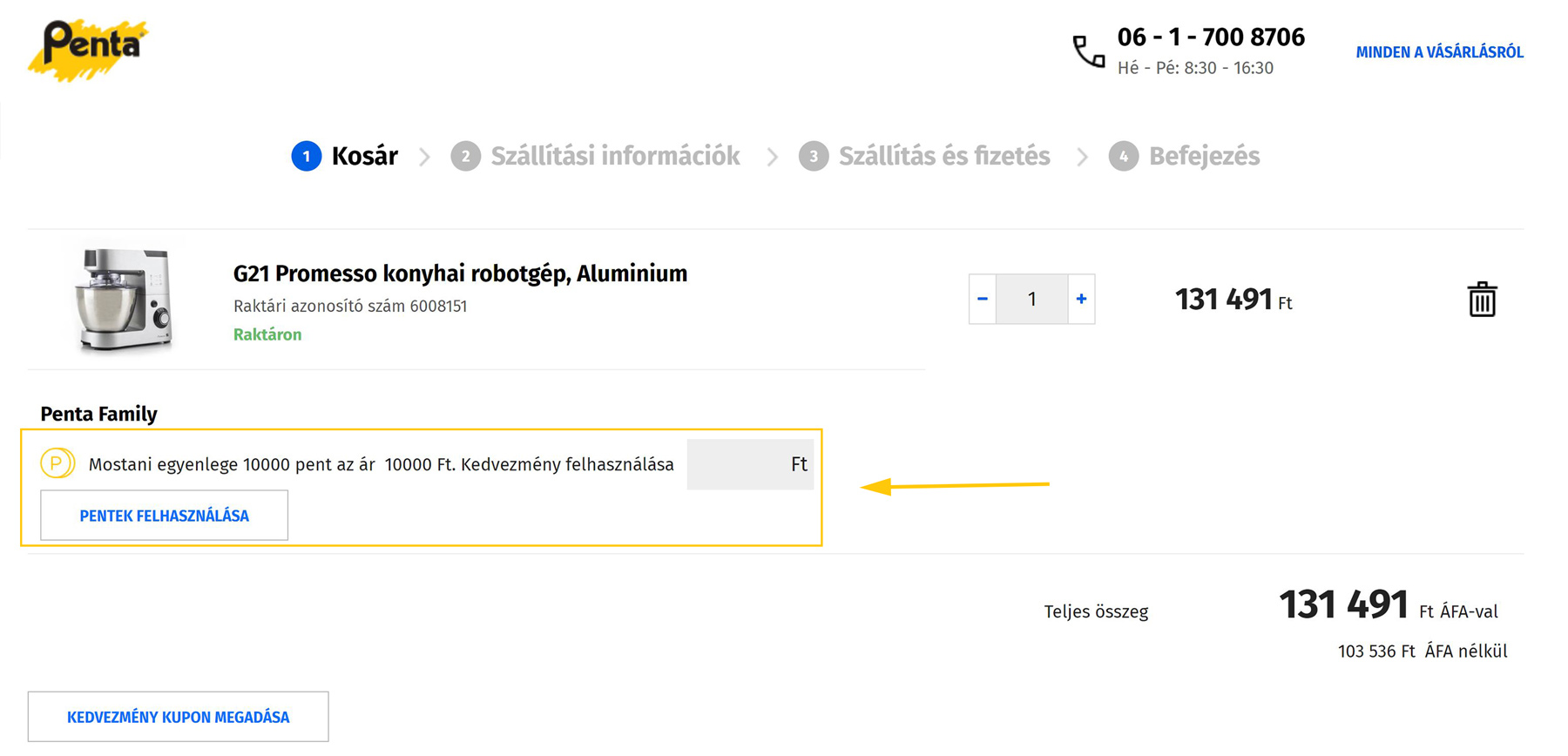Open KEDVEZMÉNY KUPON MEGADÁSA coupon entry
This screenshot has height=756, width=1568.
tap(178, 717)
